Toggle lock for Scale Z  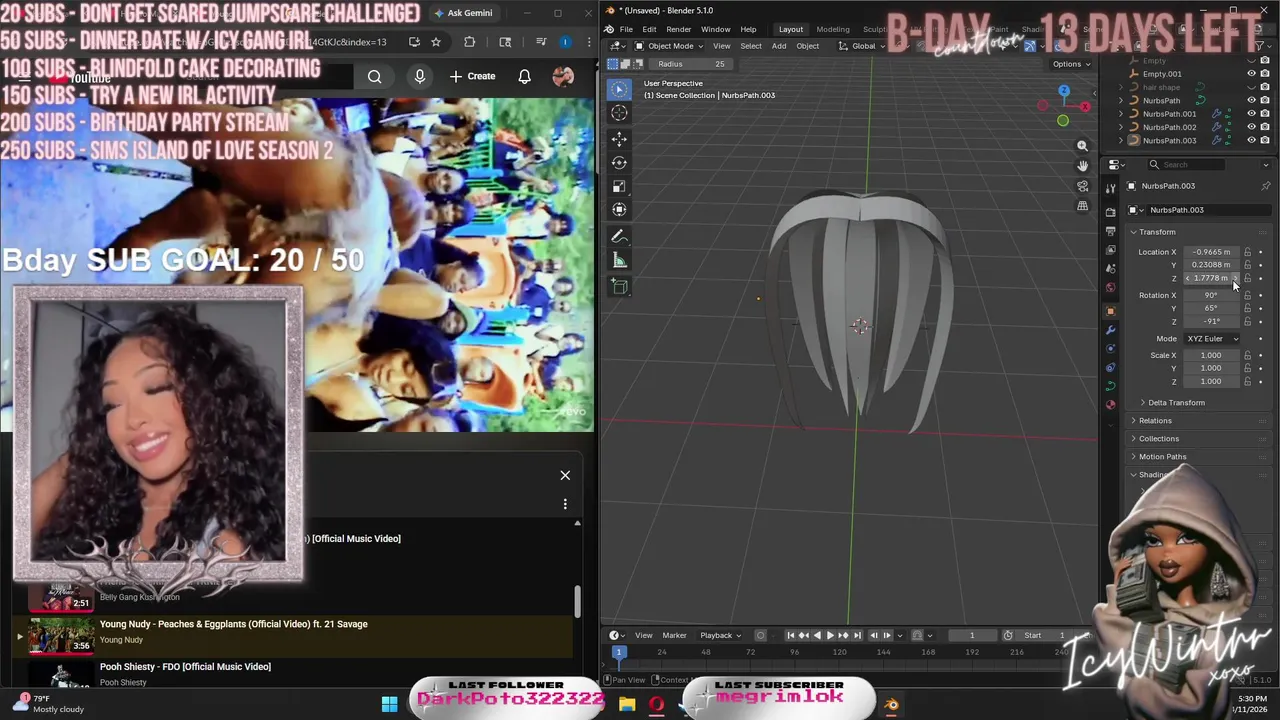click(x=1247, y=381)
